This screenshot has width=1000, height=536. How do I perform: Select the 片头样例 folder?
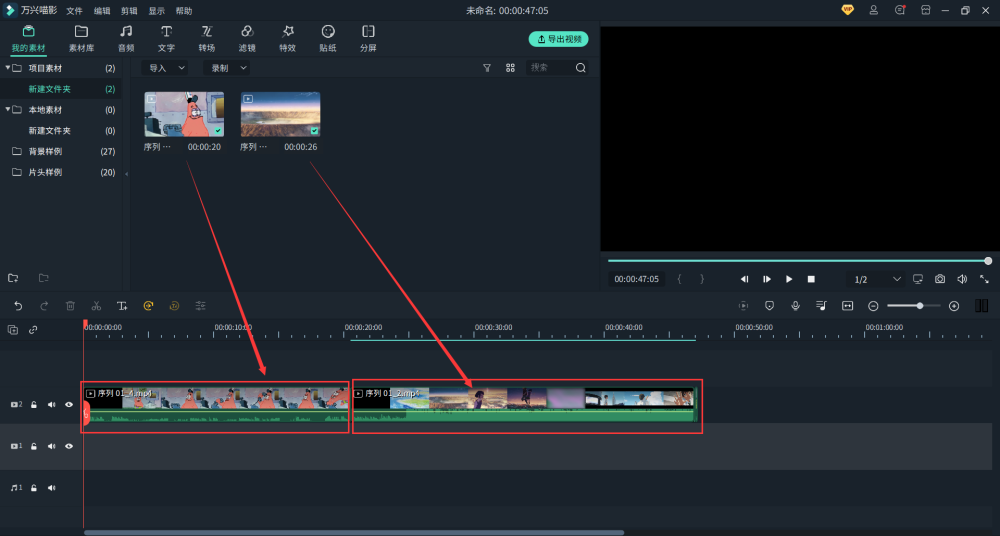click(45, 172)
